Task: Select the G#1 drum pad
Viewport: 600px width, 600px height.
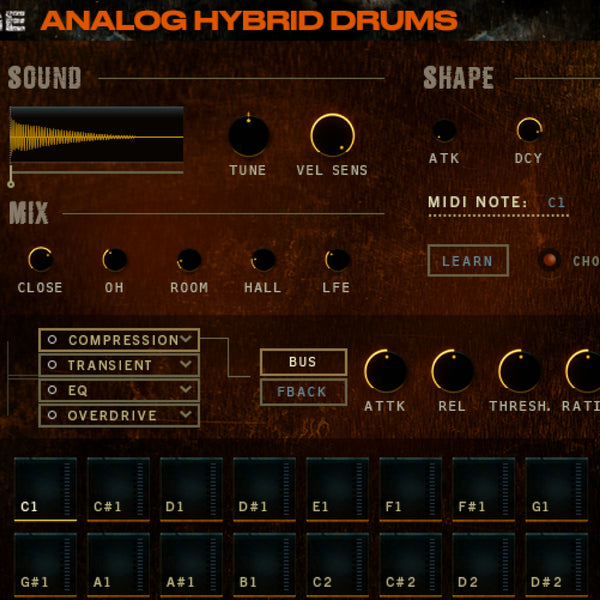Action: point(45,565)
